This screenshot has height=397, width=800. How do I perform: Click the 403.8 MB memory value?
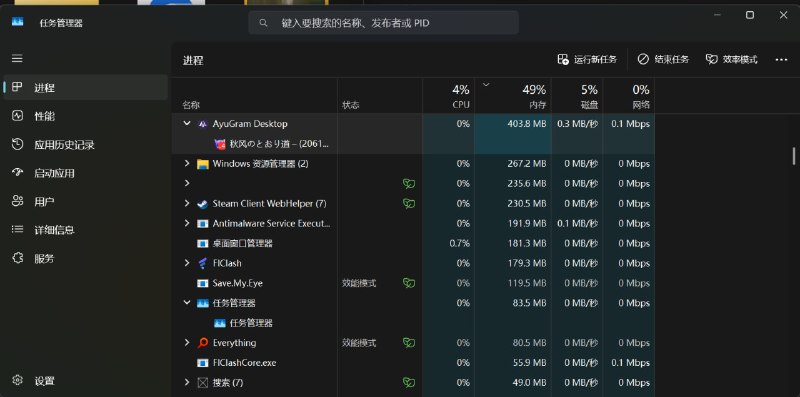point(527,123)
